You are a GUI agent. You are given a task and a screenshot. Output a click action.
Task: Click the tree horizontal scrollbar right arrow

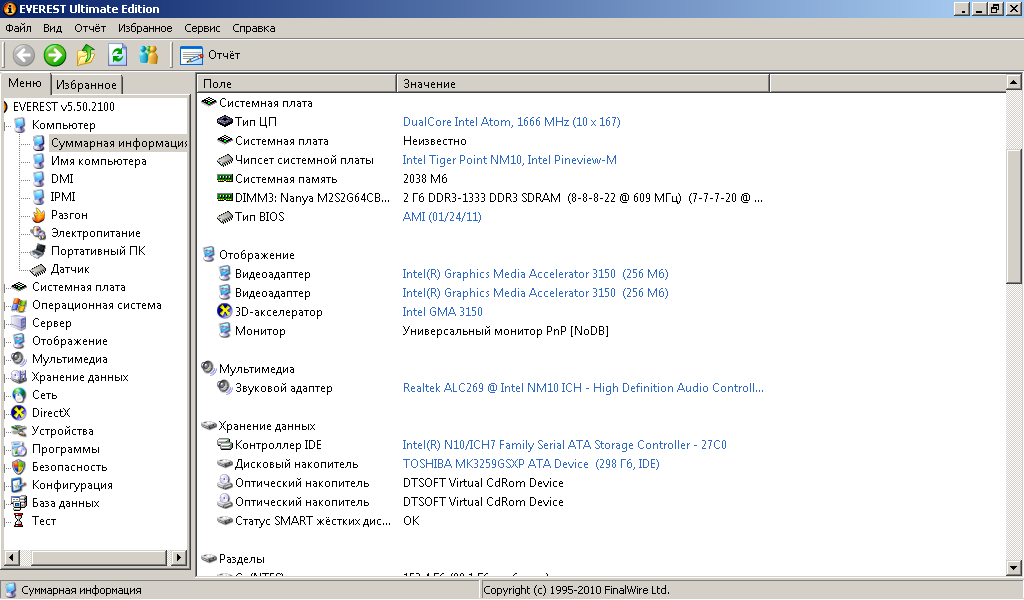coord(178,558)
